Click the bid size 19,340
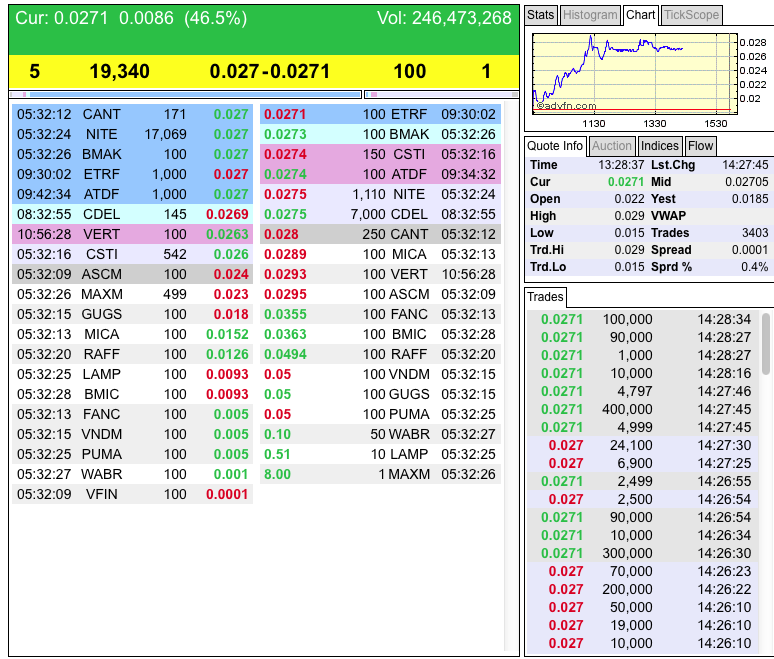 point(119,72)
